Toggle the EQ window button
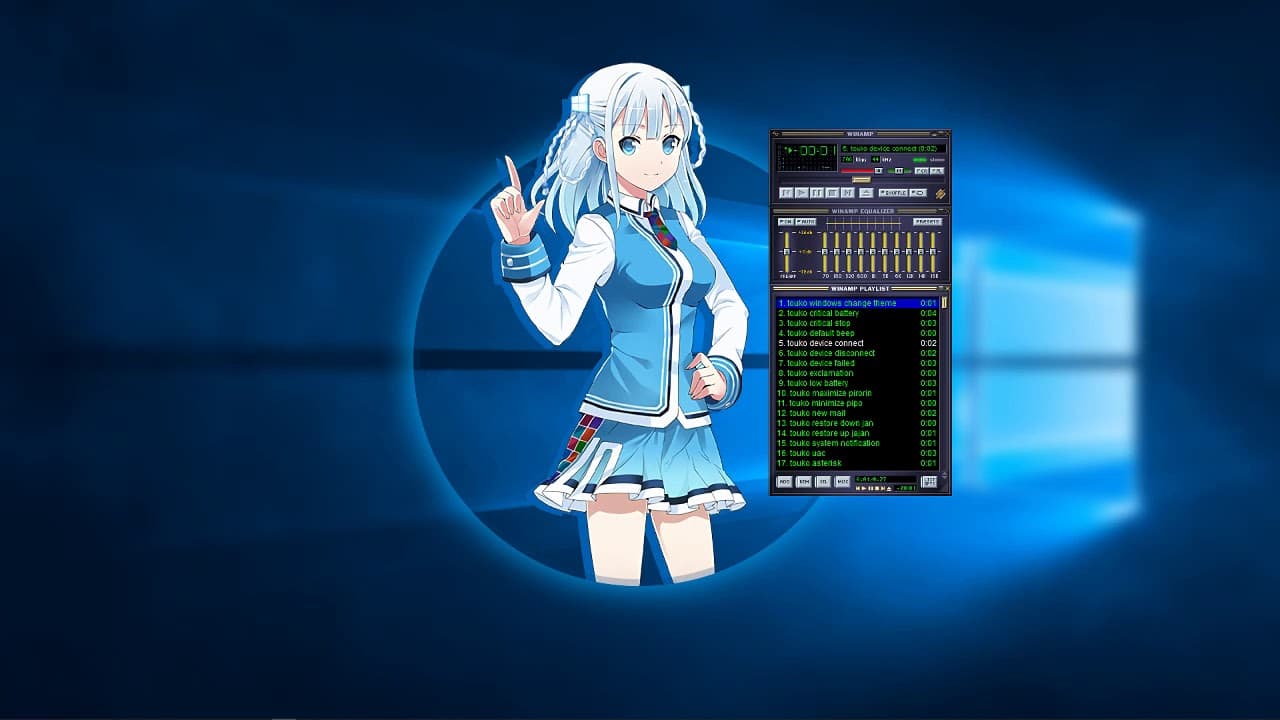This screenshot has width=1280, height=720. (922, 171)
